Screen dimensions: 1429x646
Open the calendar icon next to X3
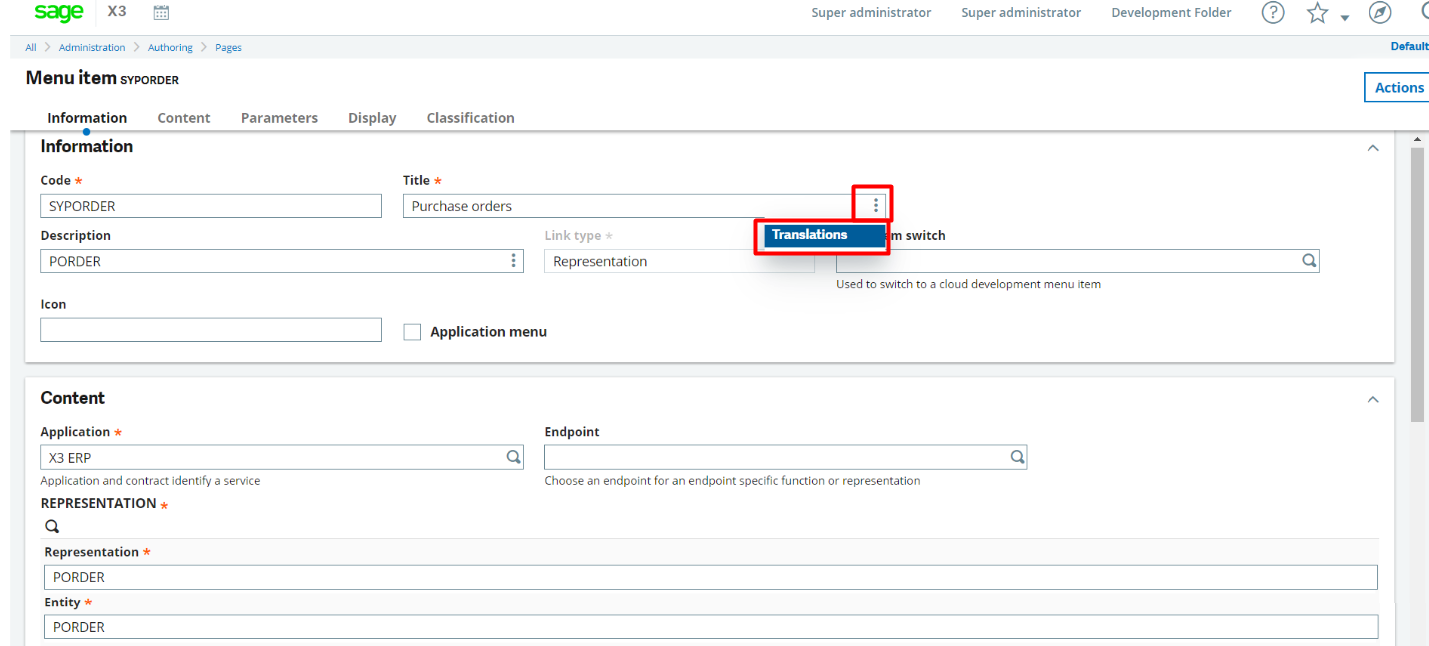click(x=162, y=12)
